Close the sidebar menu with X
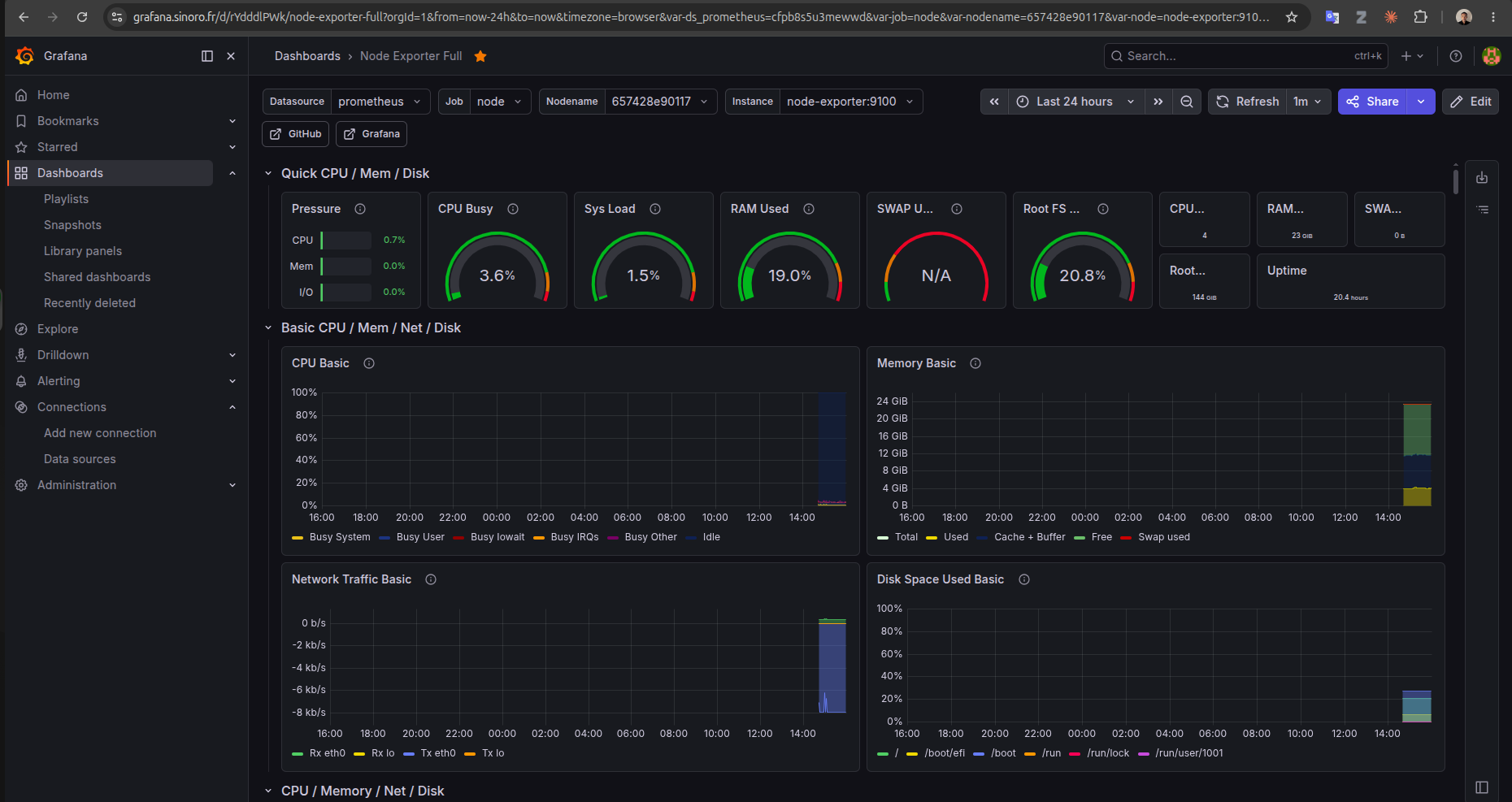1512x802 pixels. [231, 56]
